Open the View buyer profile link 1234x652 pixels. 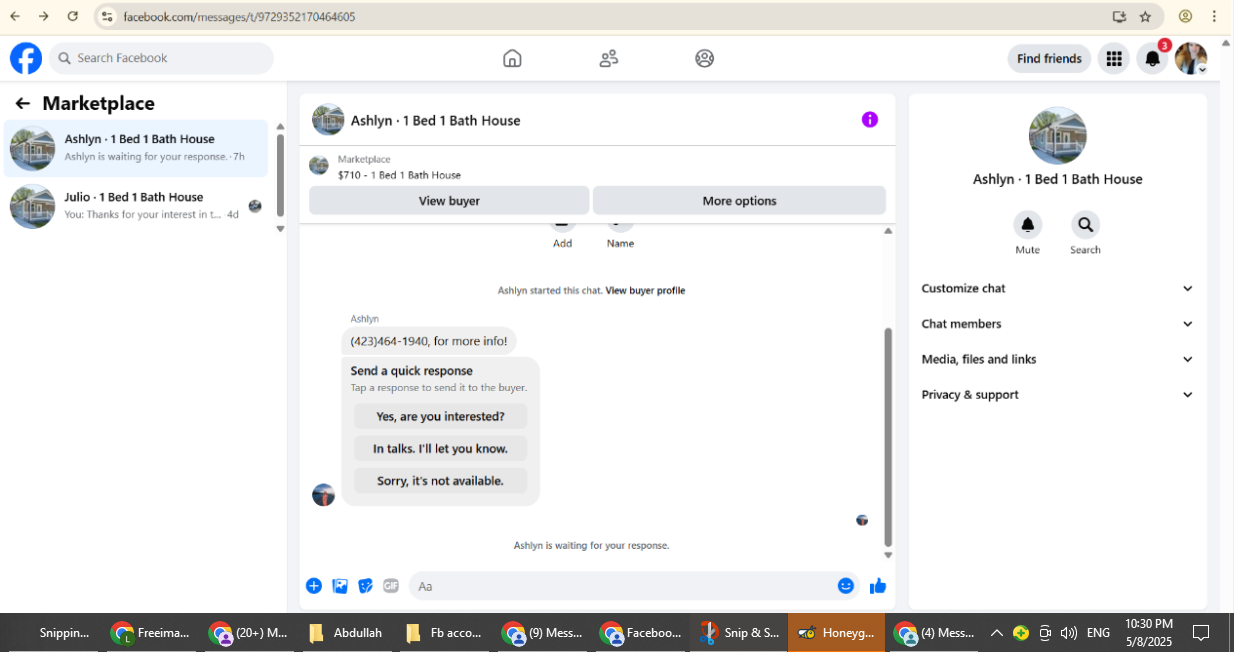tap(645, 291)
